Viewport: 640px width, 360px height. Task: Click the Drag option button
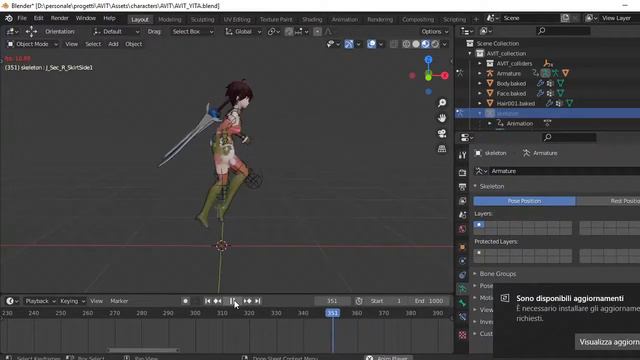(154, 32)
